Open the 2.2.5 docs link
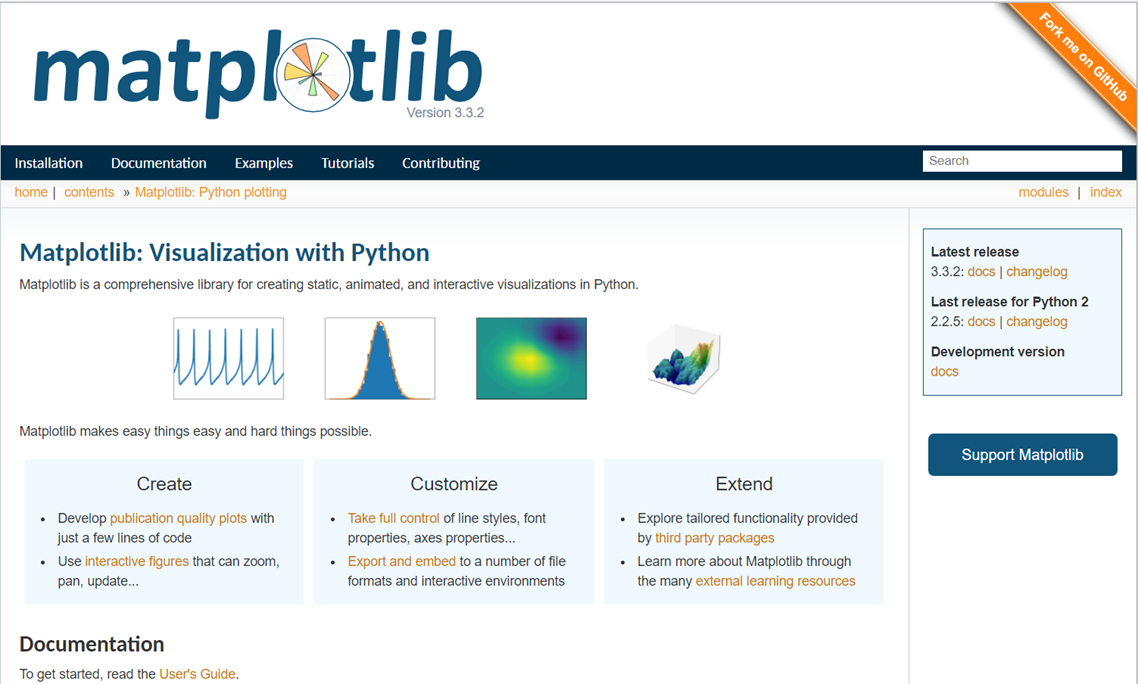Viewport: 1138px width, 684px height. [x=981, y=322]
